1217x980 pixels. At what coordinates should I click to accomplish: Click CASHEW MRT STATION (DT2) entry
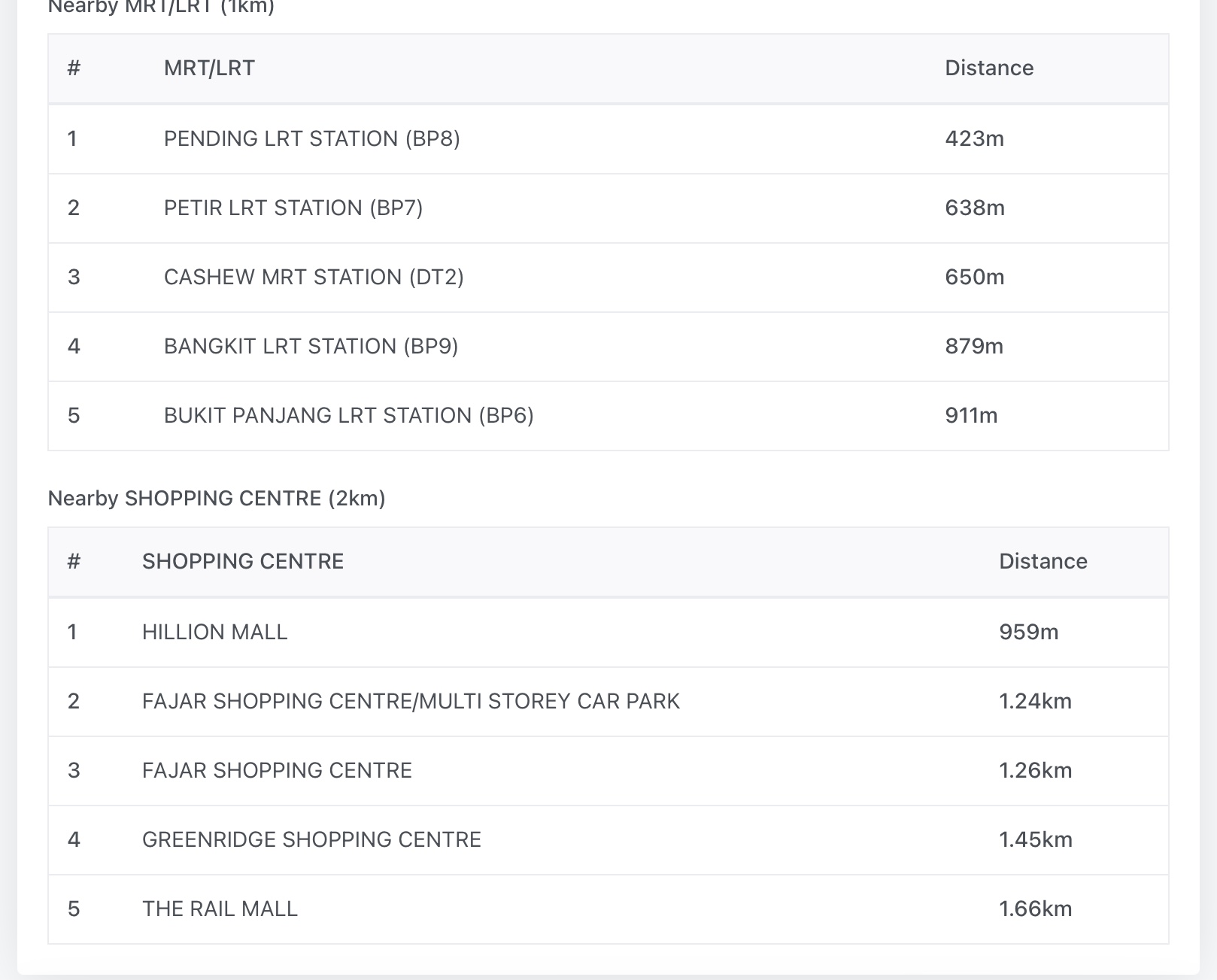coord(313,278)
